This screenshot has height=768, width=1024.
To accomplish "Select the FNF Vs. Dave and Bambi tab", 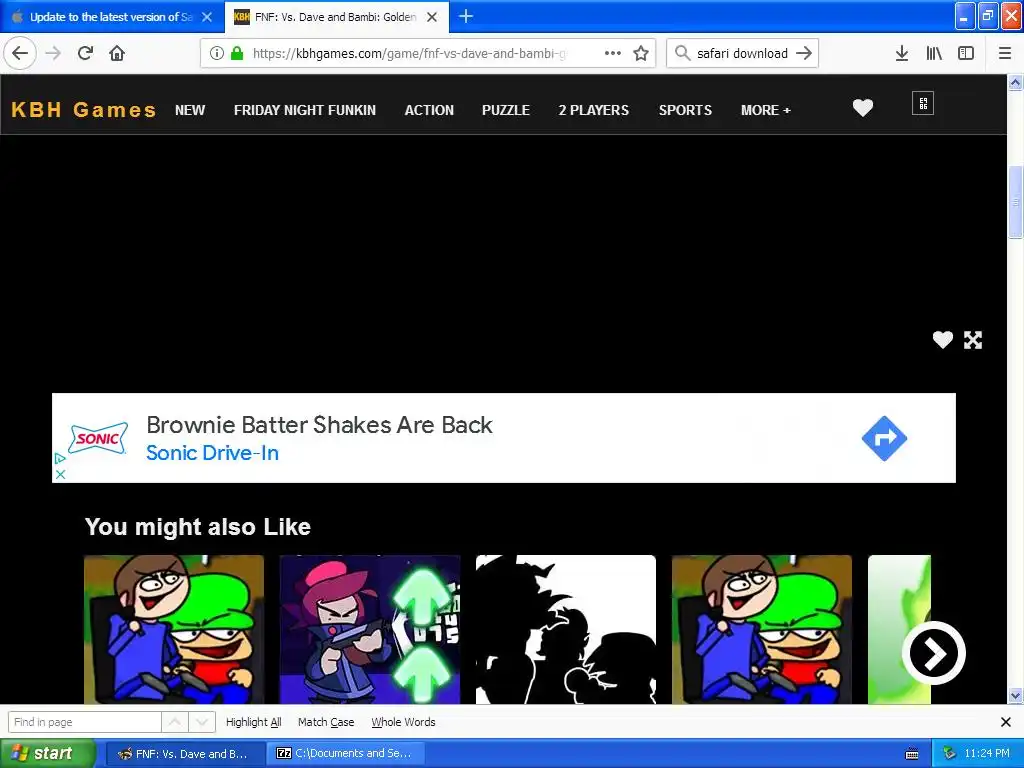I will tap(335, 17).
